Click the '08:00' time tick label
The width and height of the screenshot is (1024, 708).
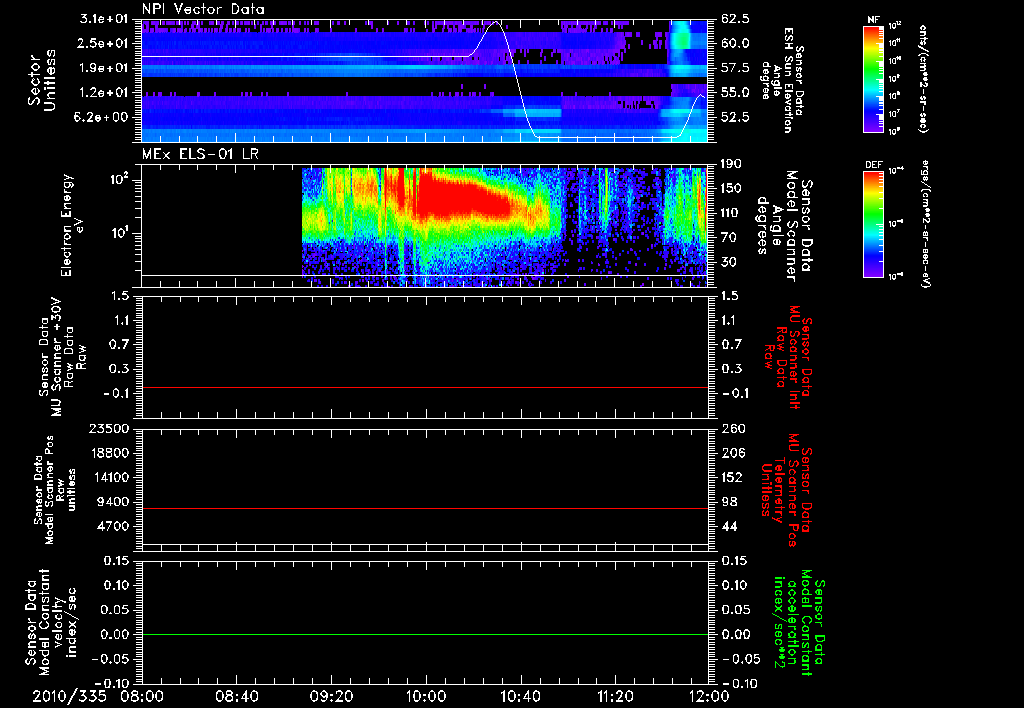point(141,696)
